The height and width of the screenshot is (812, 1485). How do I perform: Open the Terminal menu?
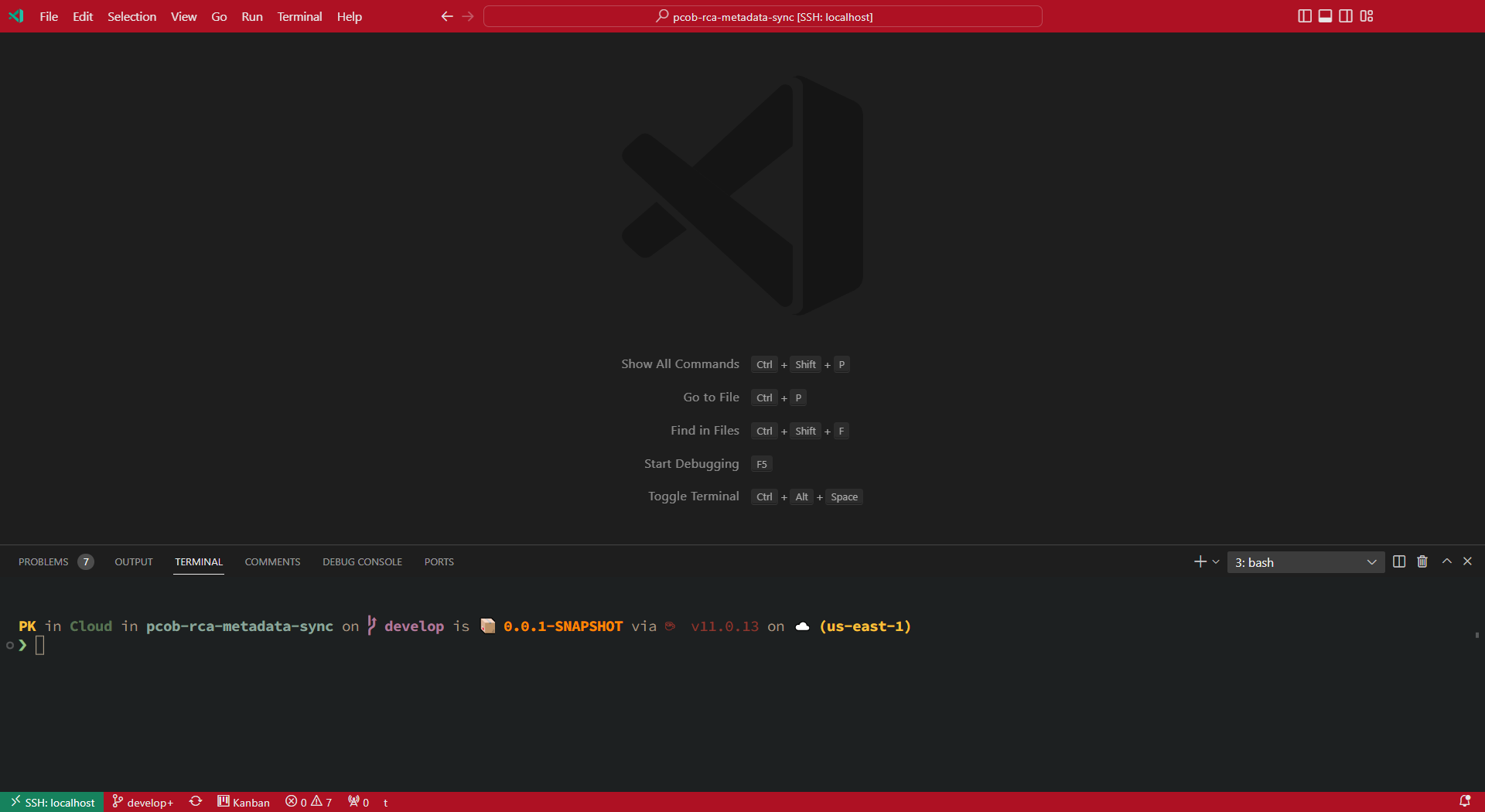click(299, 16)
